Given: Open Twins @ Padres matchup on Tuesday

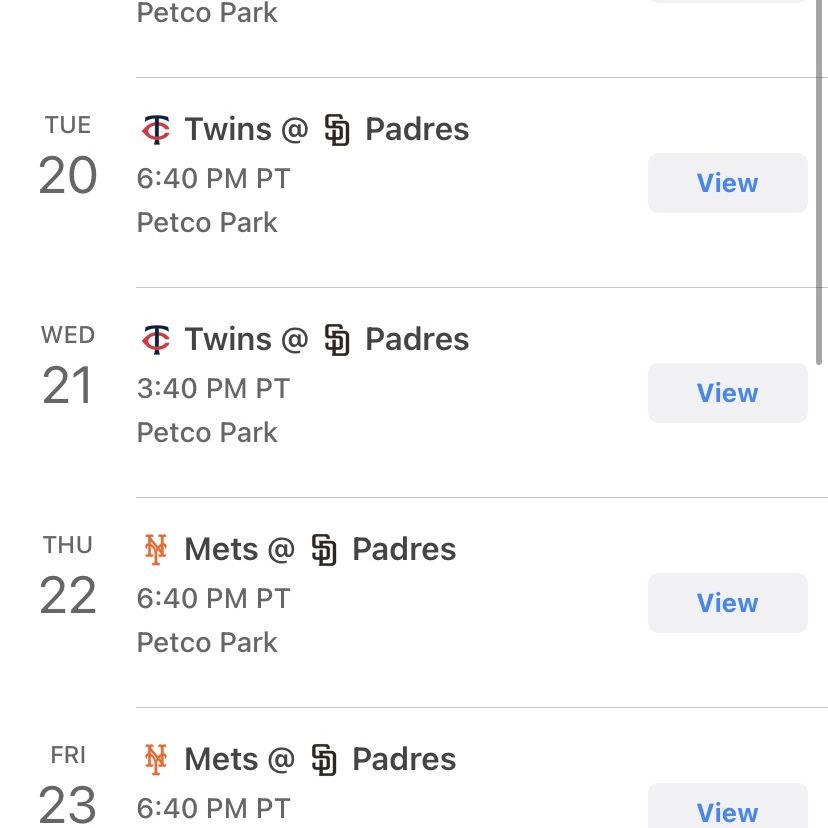Looking at the screenshot, I should pos(305,129).
